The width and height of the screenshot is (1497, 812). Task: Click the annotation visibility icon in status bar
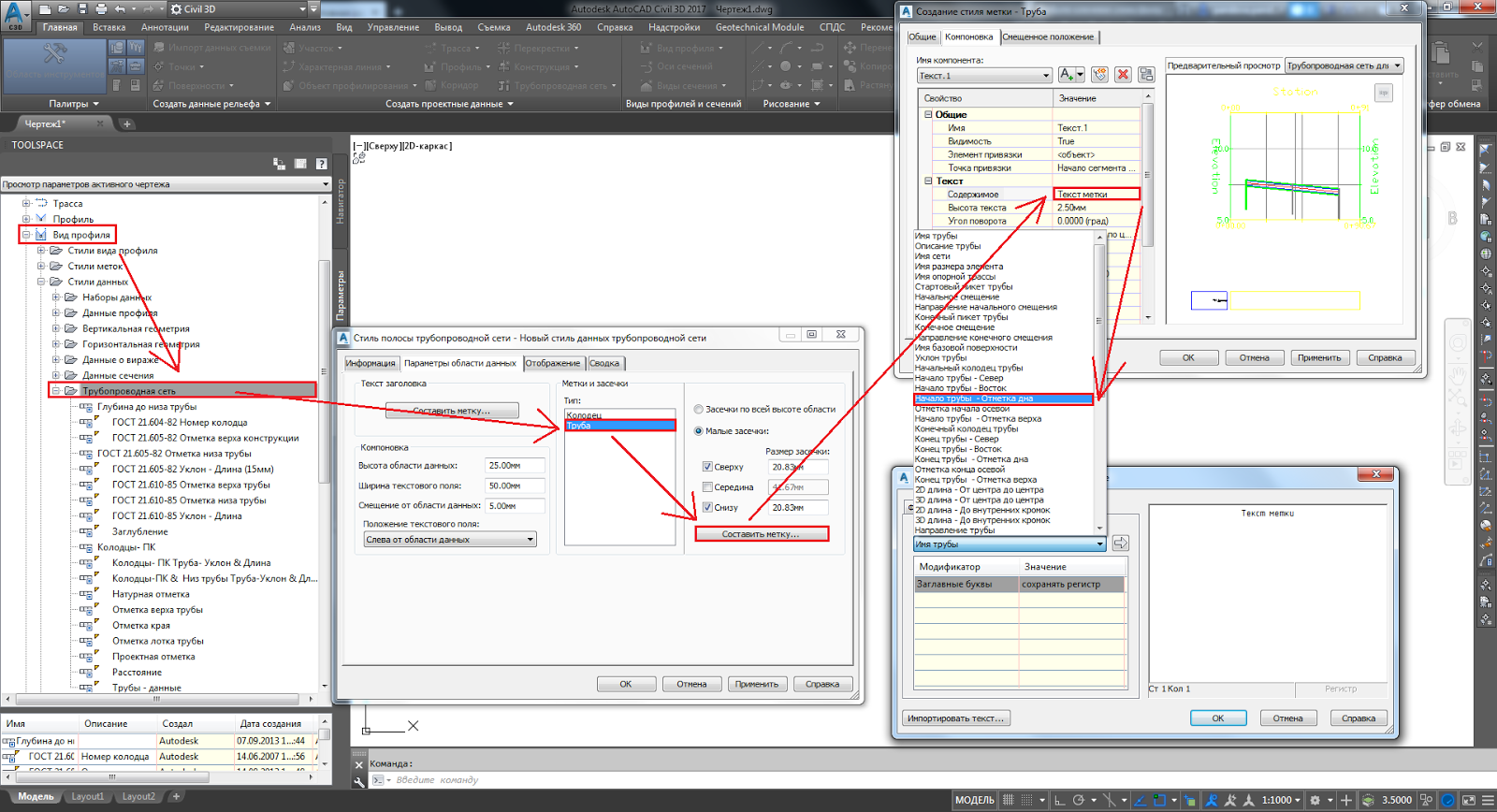[1213, 800]
